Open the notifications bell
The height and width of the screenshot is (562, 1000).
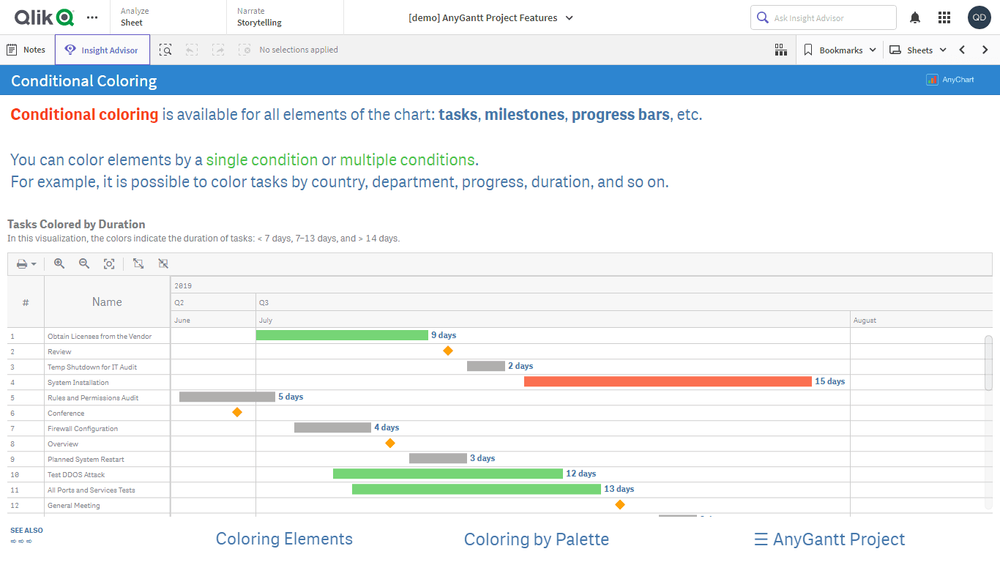[915, 18]
